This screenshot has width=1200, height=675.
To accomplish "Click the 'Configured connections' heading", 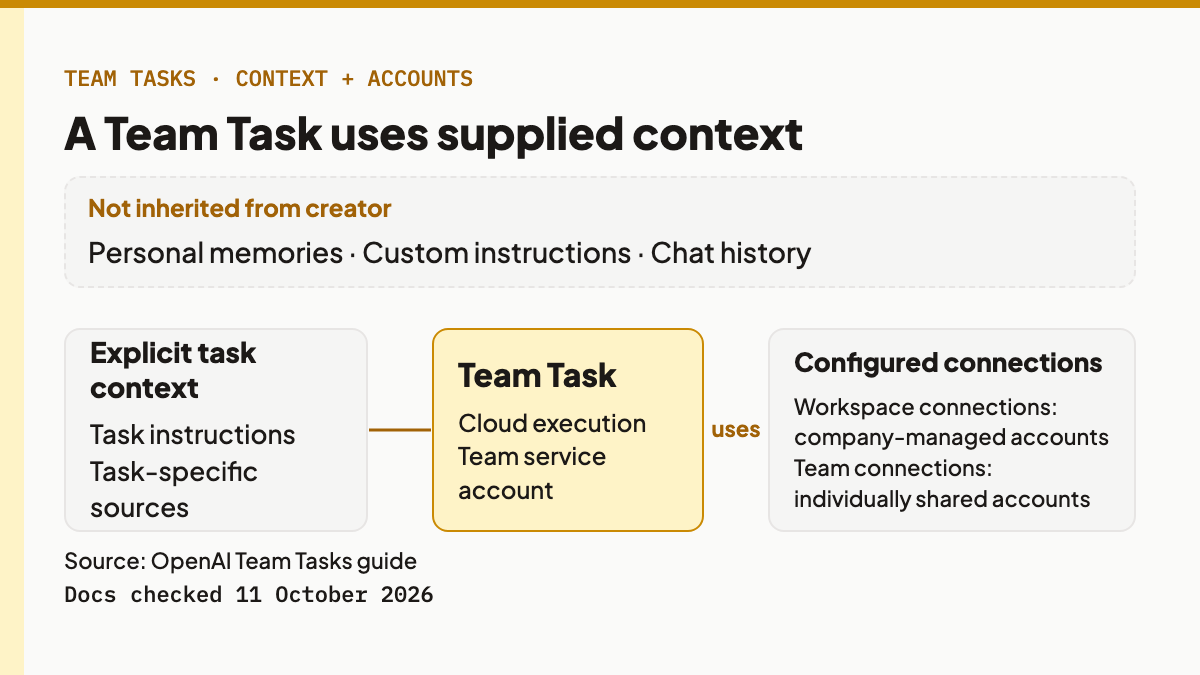I will pos(948,363).
